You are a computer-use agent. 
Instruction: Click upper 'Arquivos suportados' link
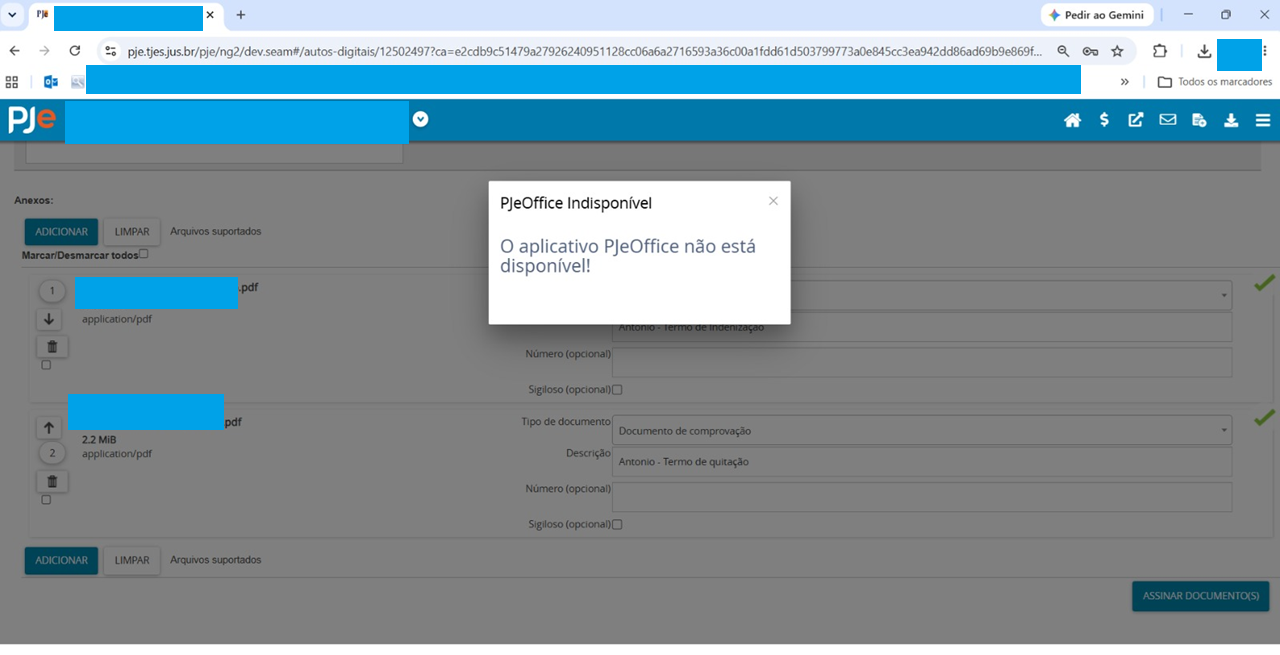(x=215, y=231)
